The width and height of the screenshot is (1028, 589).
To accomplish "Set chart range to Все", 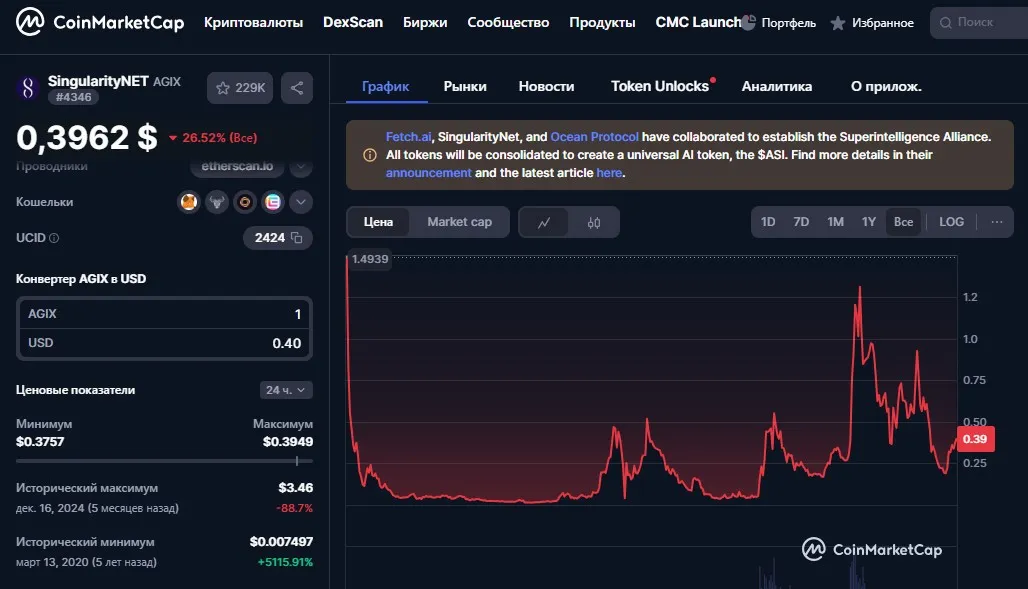I will point(903,222).
